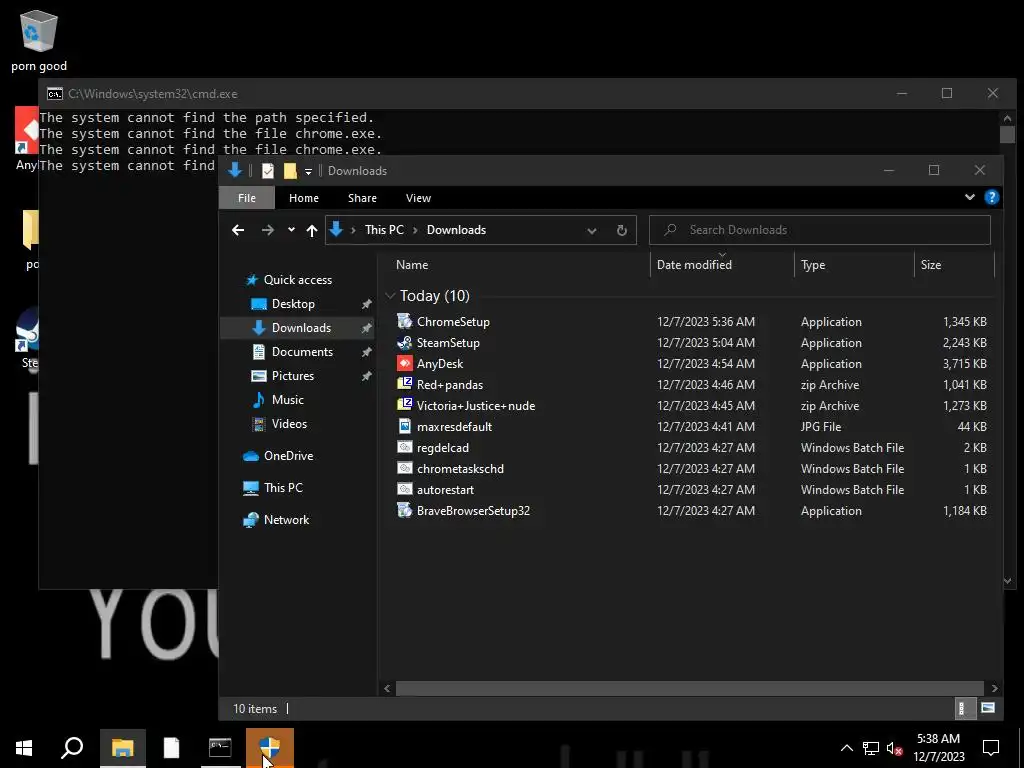Sort by the Type column header

(x=813, y=264)
